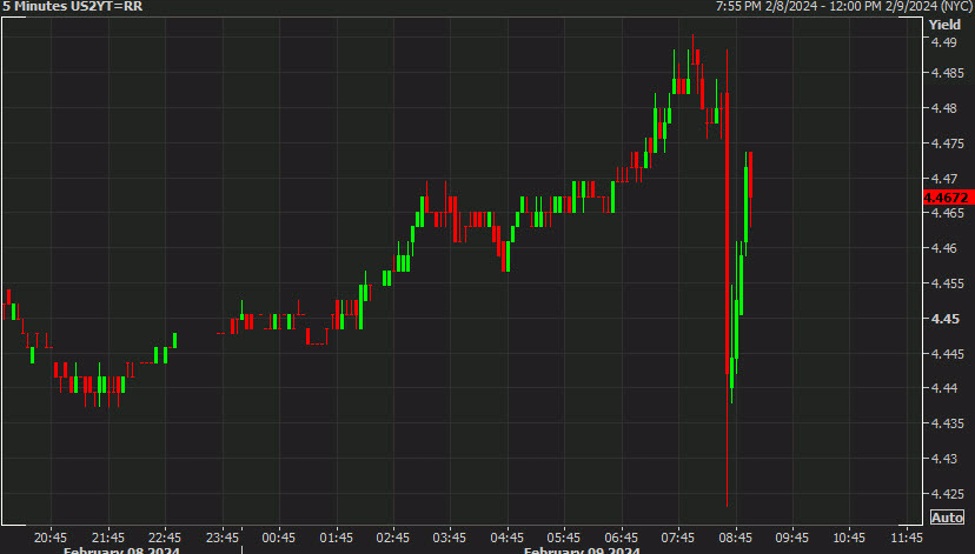975x554 pixels.
Task: Select the 00:45 time axis label
Action: pos(279,535)
